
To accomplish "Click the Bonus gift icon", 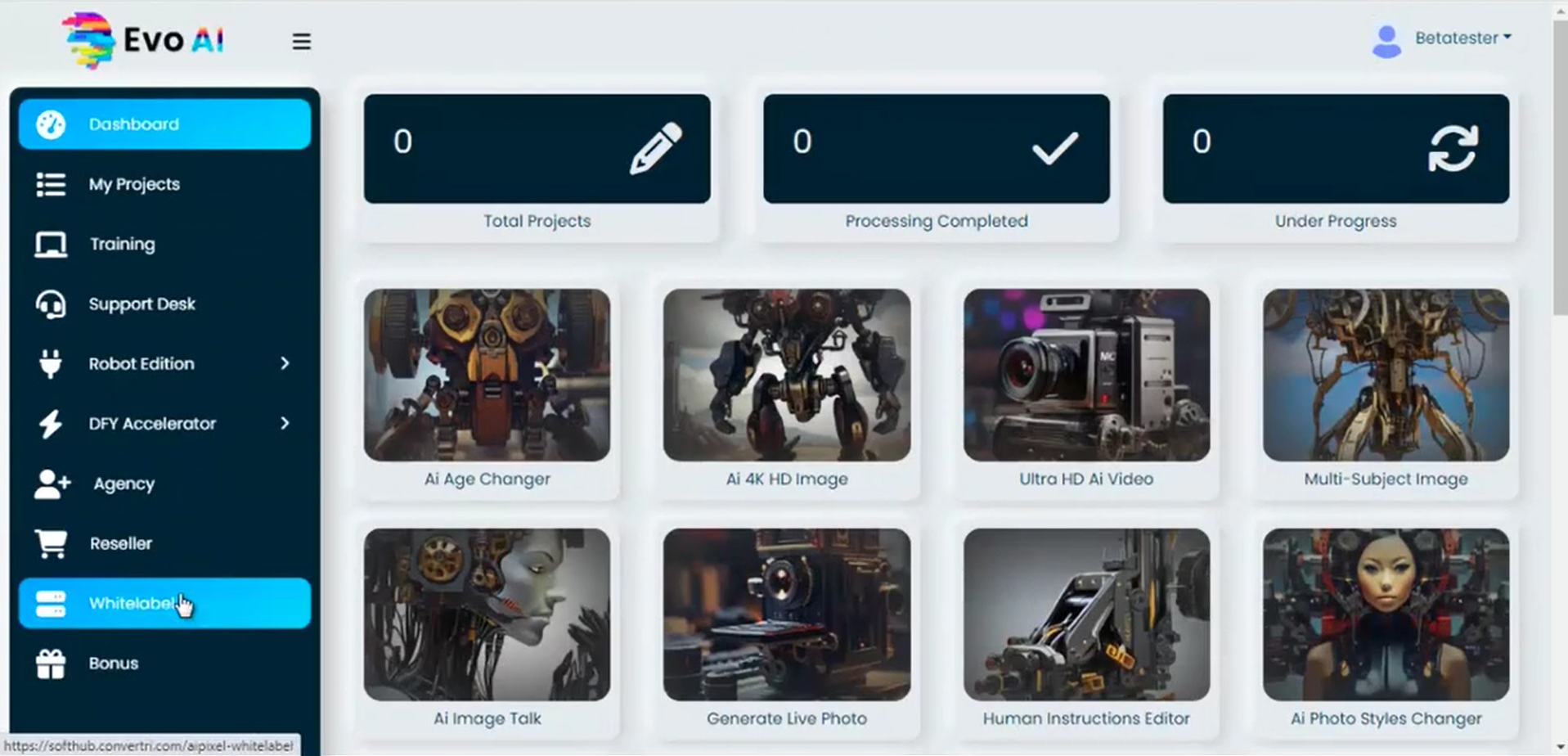I will pos(51,664).
